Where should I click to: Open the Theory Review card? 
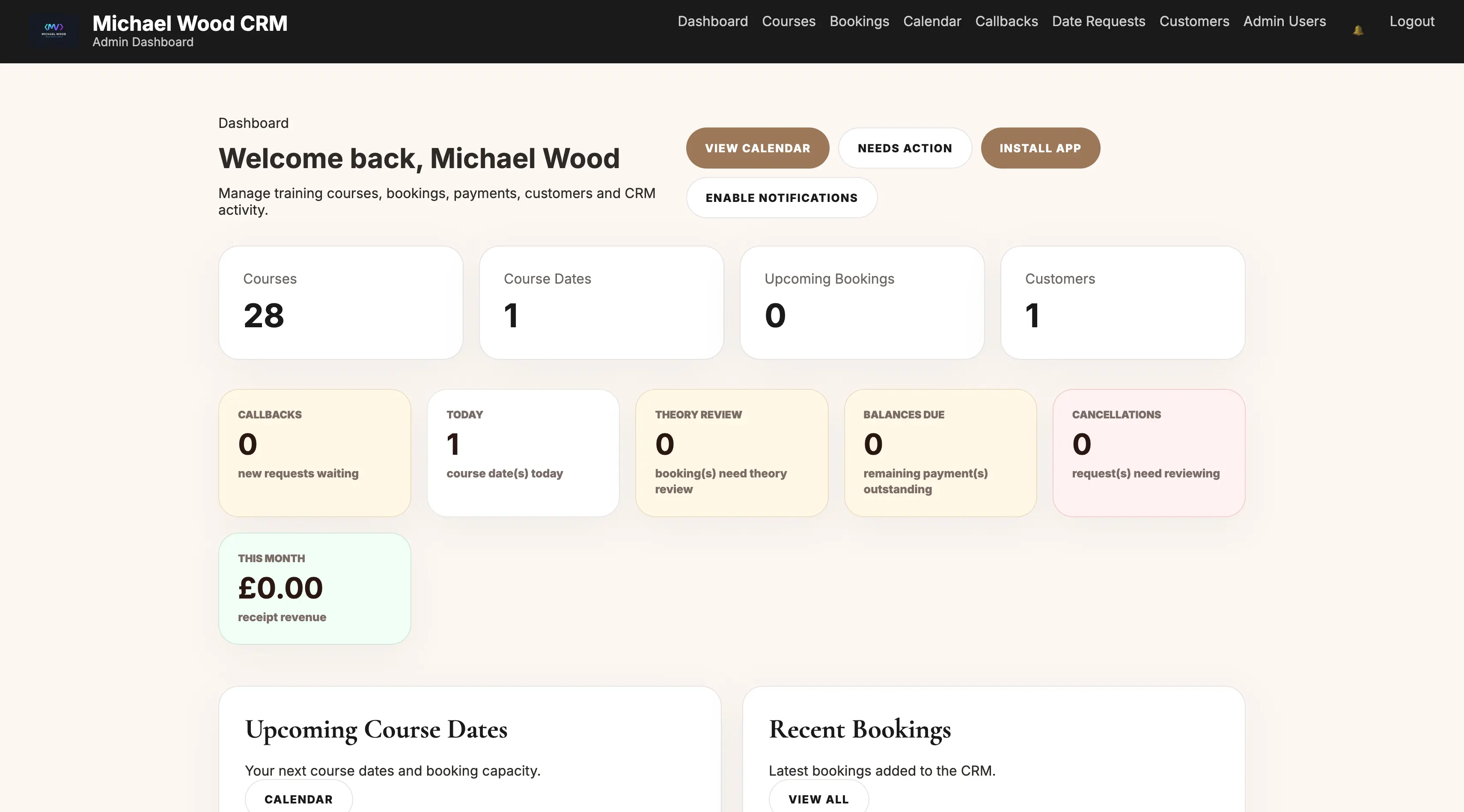(x=732, y=453)
